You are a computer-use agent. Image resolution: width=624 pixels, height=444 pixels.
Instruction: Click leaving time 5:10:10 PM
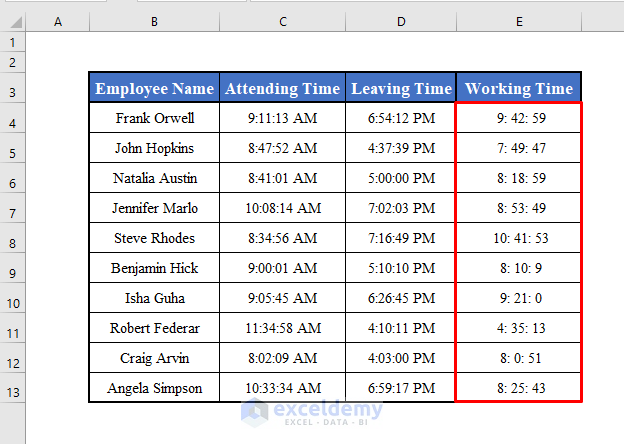401,268
